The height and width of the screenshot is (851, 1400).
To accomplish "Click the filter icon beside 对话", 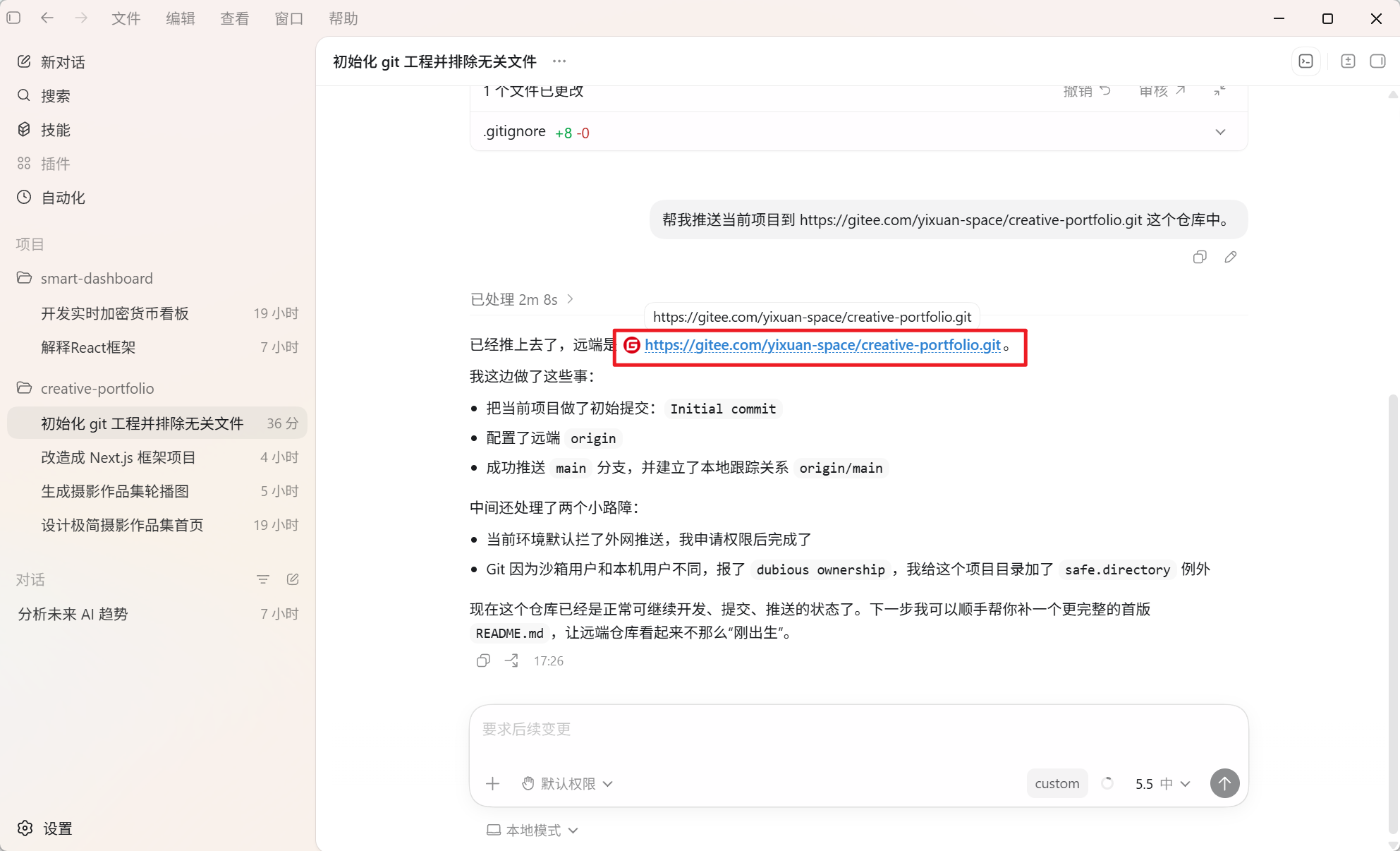I will click(x=263, y=579).
